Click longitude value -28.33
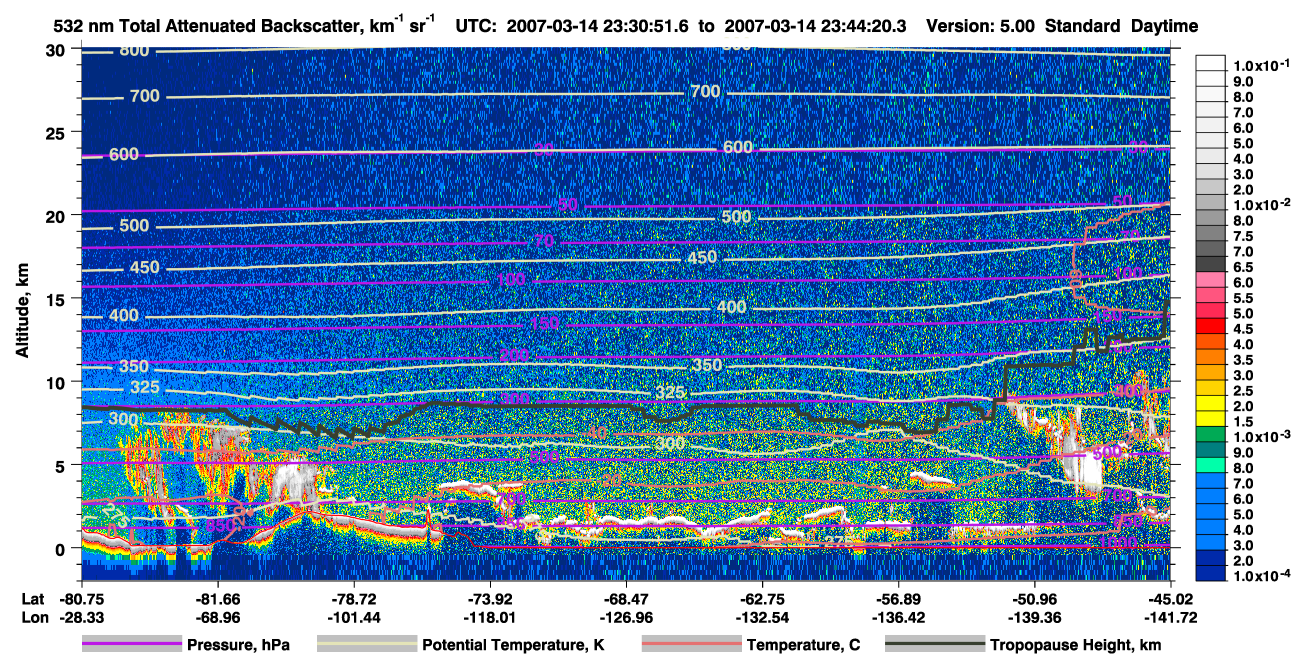1300x667 pixels. click(81, 617)
